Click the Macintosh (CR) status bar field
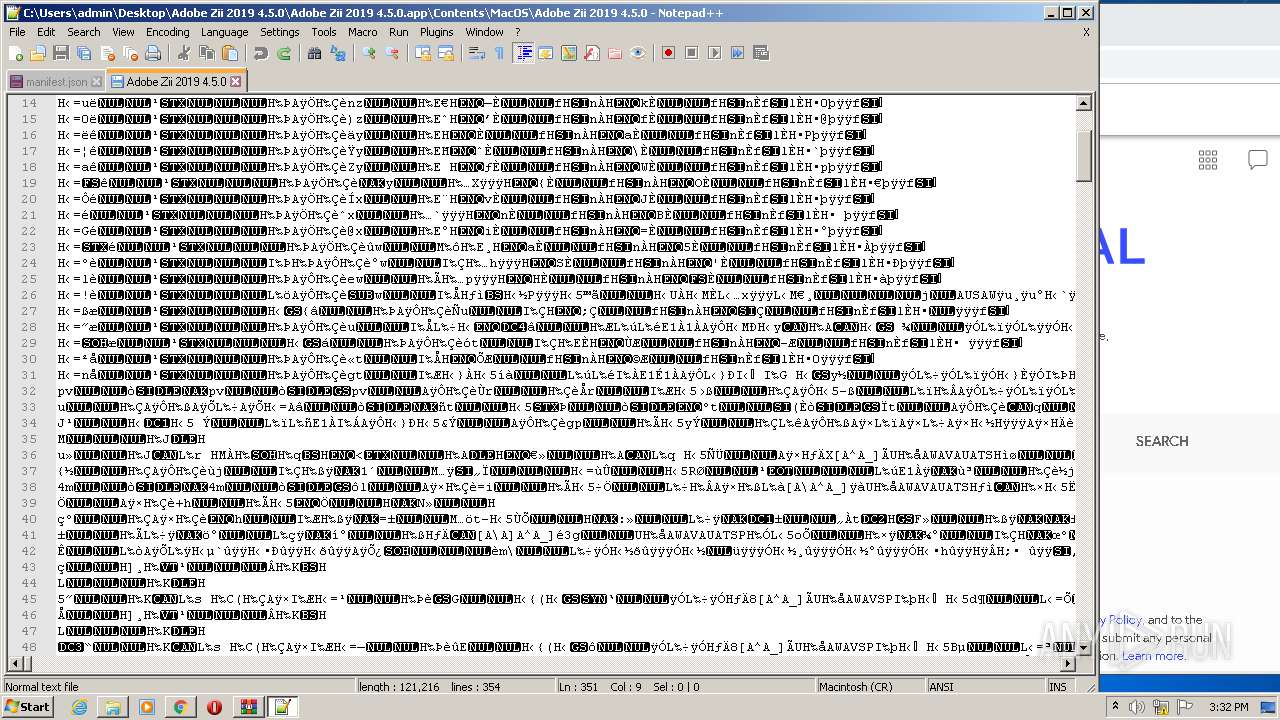The image size is (1280, 720). click(x=869, y=687)
